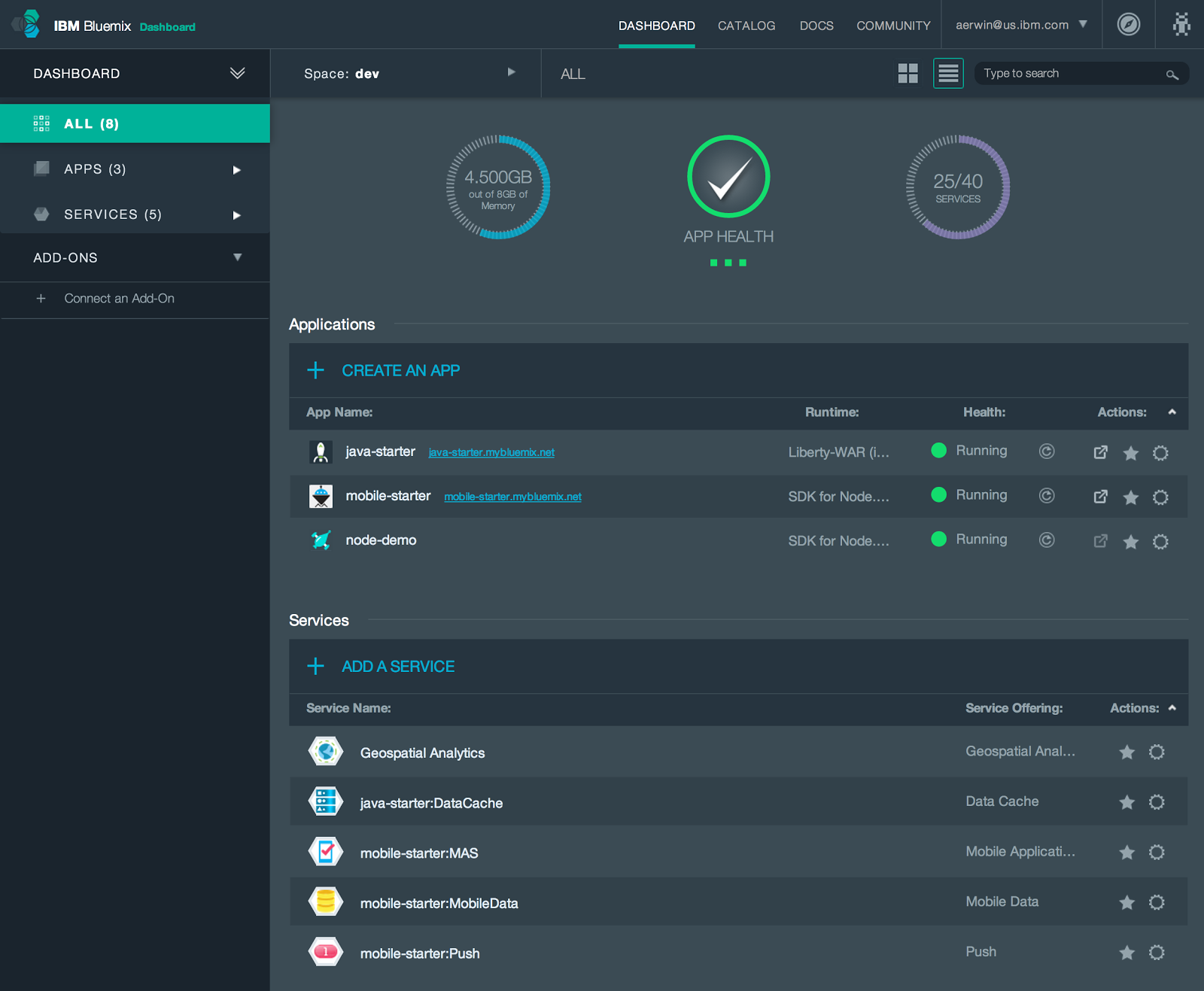Expand the SERVICES (5) sidebar arrow
This screenshot has height=991, width=1204.
pos(236,215)
